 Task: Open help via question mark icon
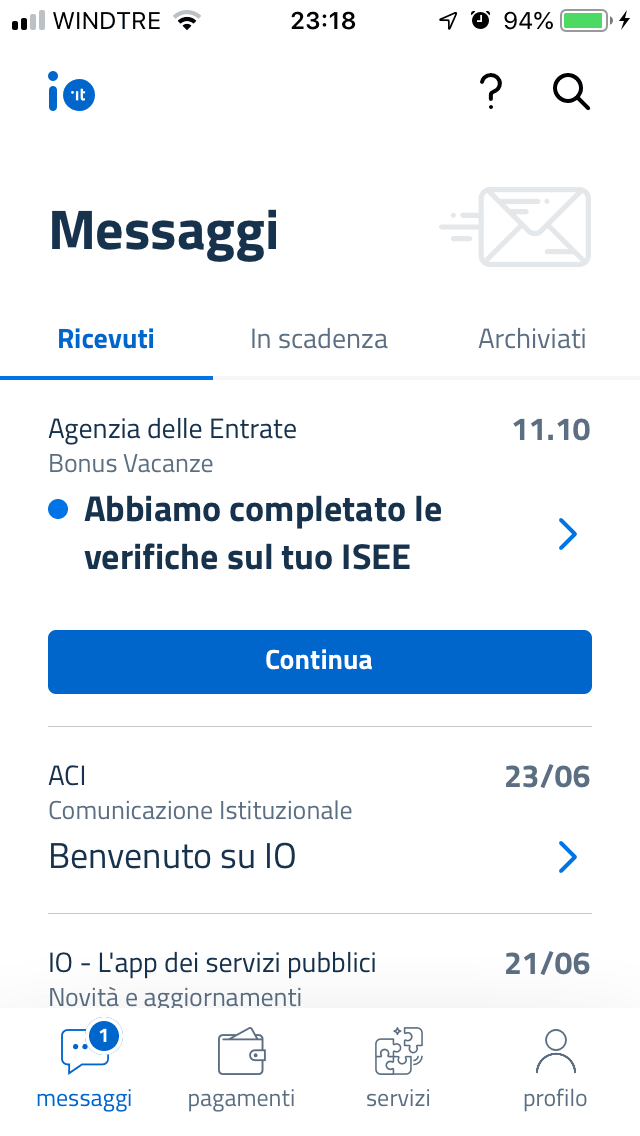click(490, 92)
